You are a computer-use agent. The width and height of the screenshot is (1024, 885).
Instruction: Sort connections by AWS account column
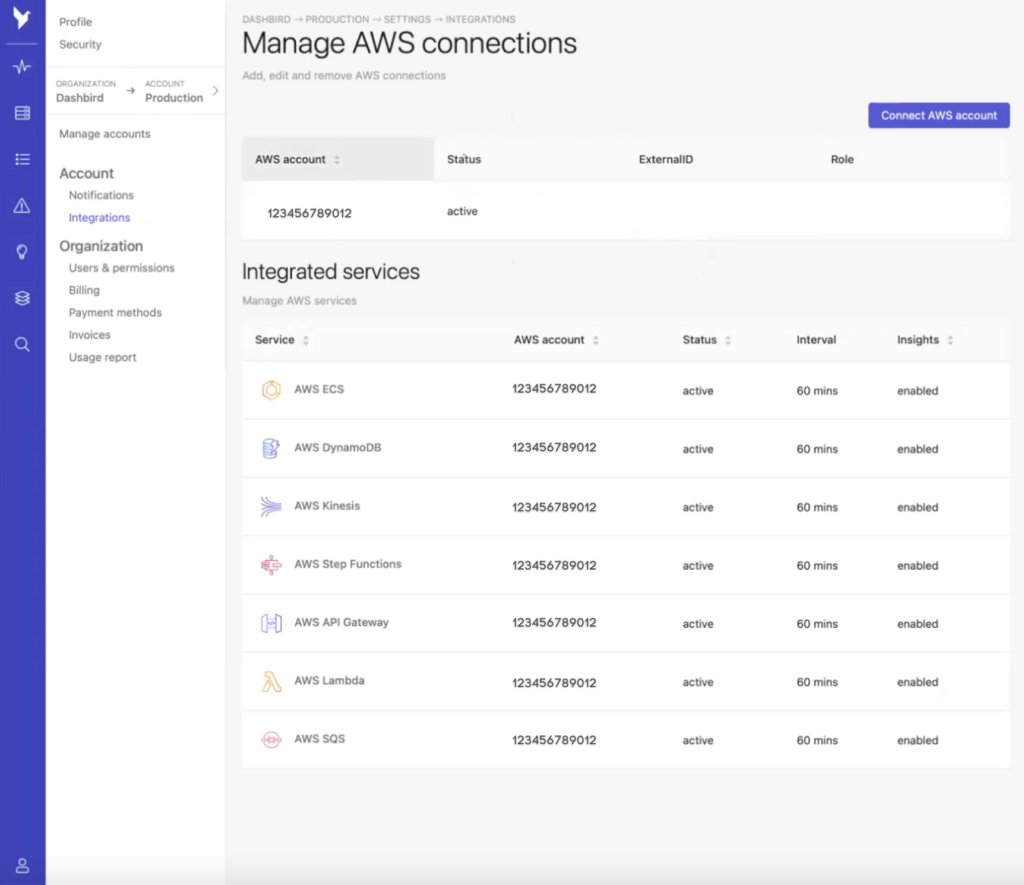[337, 159]
